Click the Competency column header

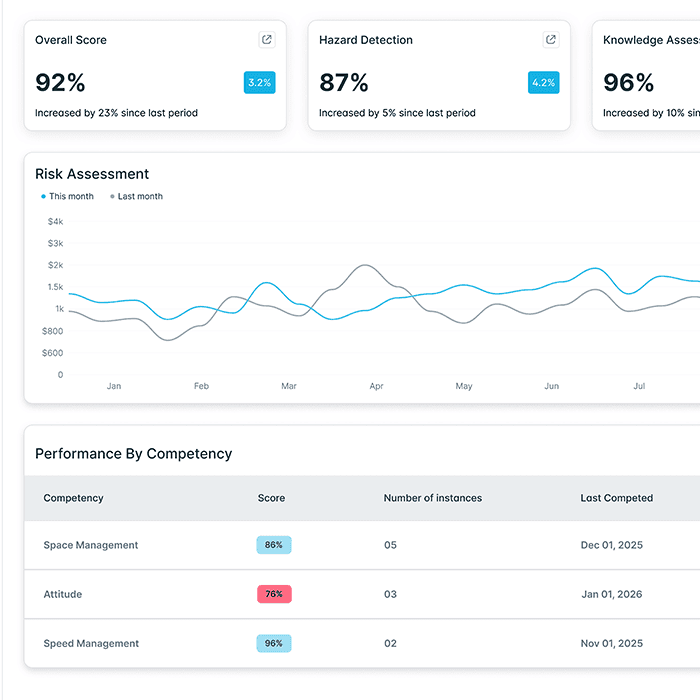[73, 498]
